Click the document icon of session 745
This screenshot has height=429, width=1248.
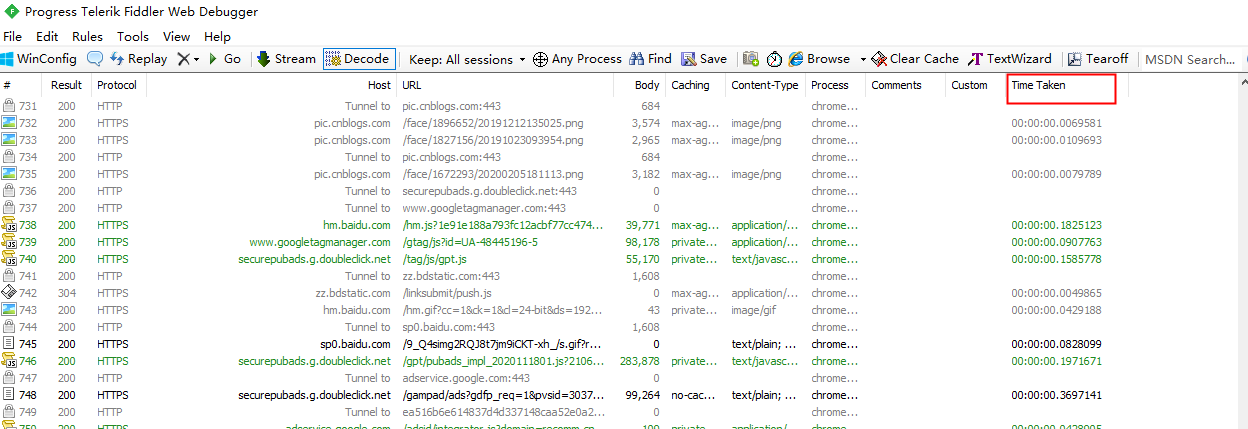pos(8,344)
